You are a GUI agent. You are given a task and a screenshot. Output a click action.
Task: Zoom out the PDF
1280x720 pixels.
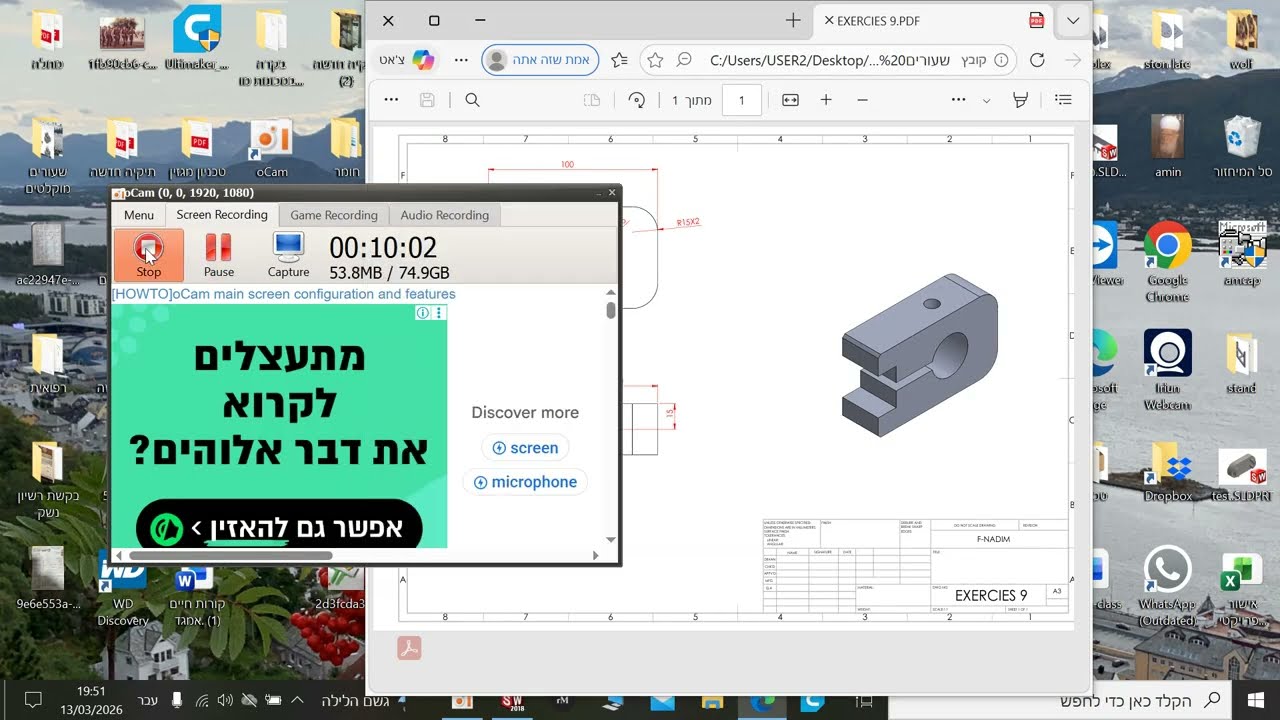(862, 100)
